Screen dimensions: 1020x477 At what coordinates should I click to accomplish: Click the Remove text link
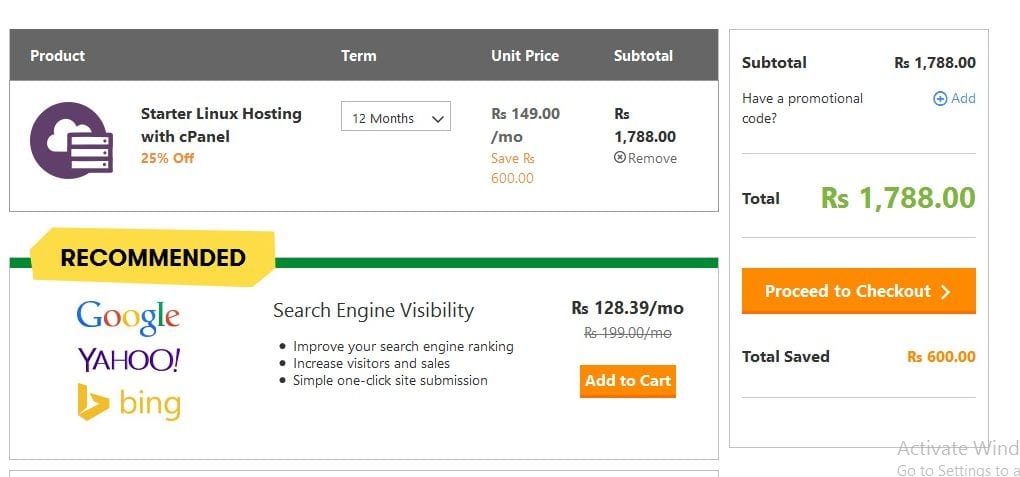pyautogui.click(x=652, y=158)
